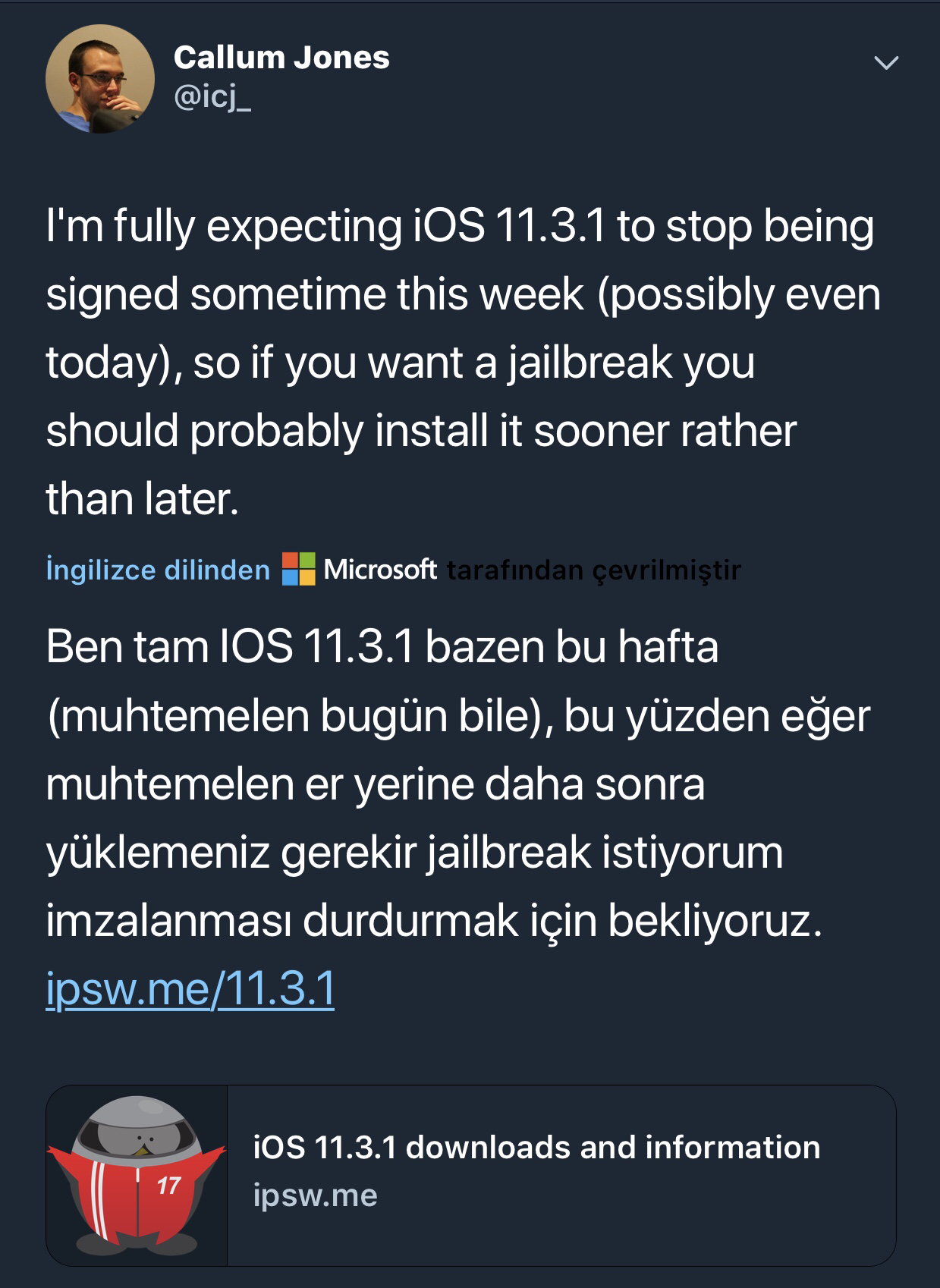Open the ipsw.me/11.3.1 link

(x=190, y=988)
